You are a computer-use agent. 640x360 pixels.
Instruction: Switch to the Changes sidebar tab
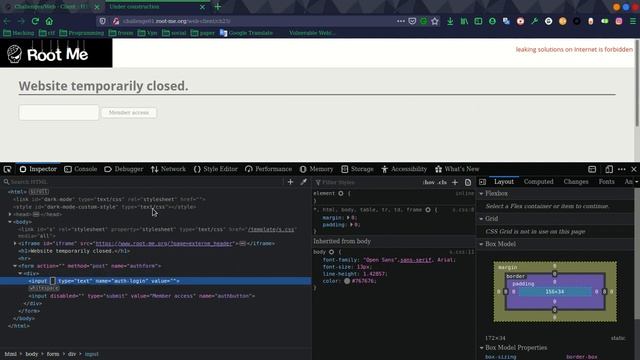pos(576,182)
